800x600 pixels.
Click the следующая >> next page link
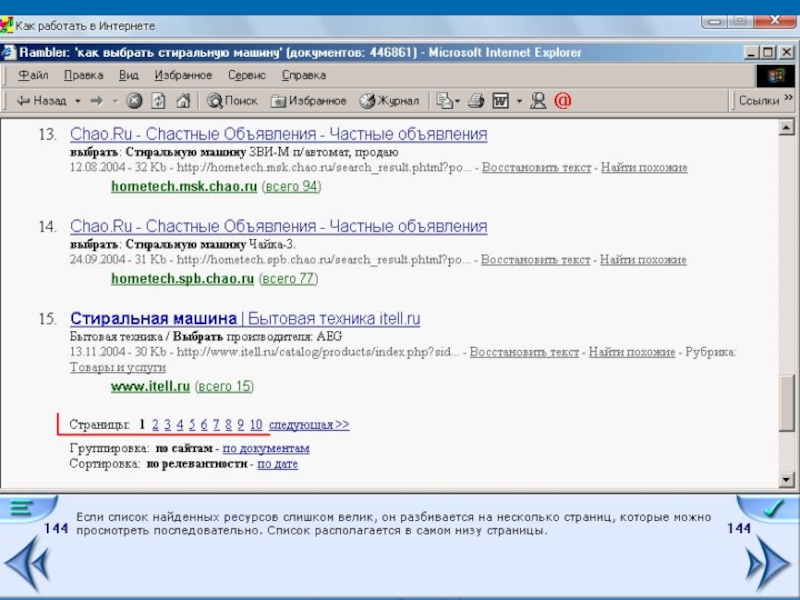(x=309, y=424)
